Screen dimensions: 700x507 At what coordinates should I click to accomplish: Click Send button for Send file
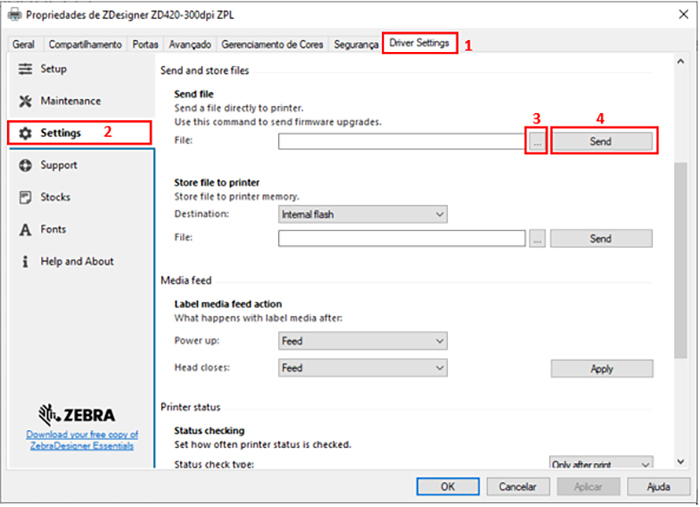601,142
